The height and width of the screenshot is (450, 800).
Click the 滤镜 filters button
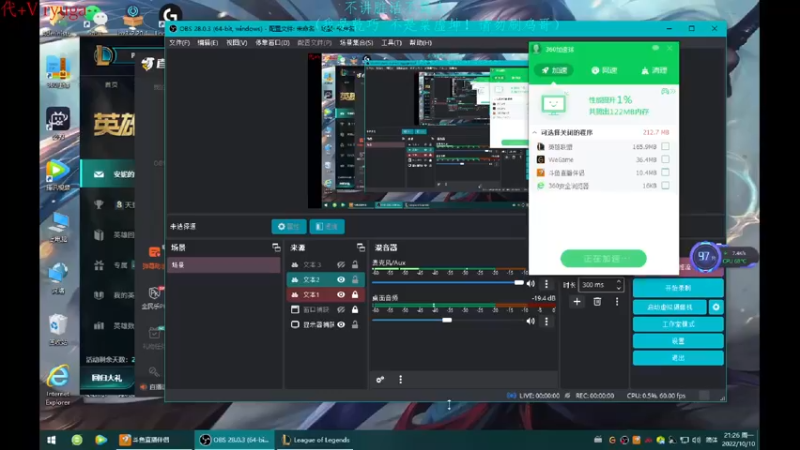(x=327, y=227)
